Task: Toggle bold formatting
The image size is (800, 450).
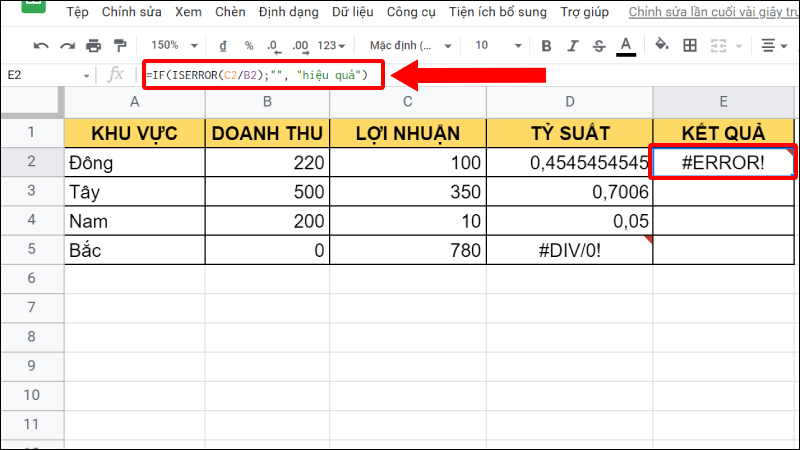Action: point(546,46)
